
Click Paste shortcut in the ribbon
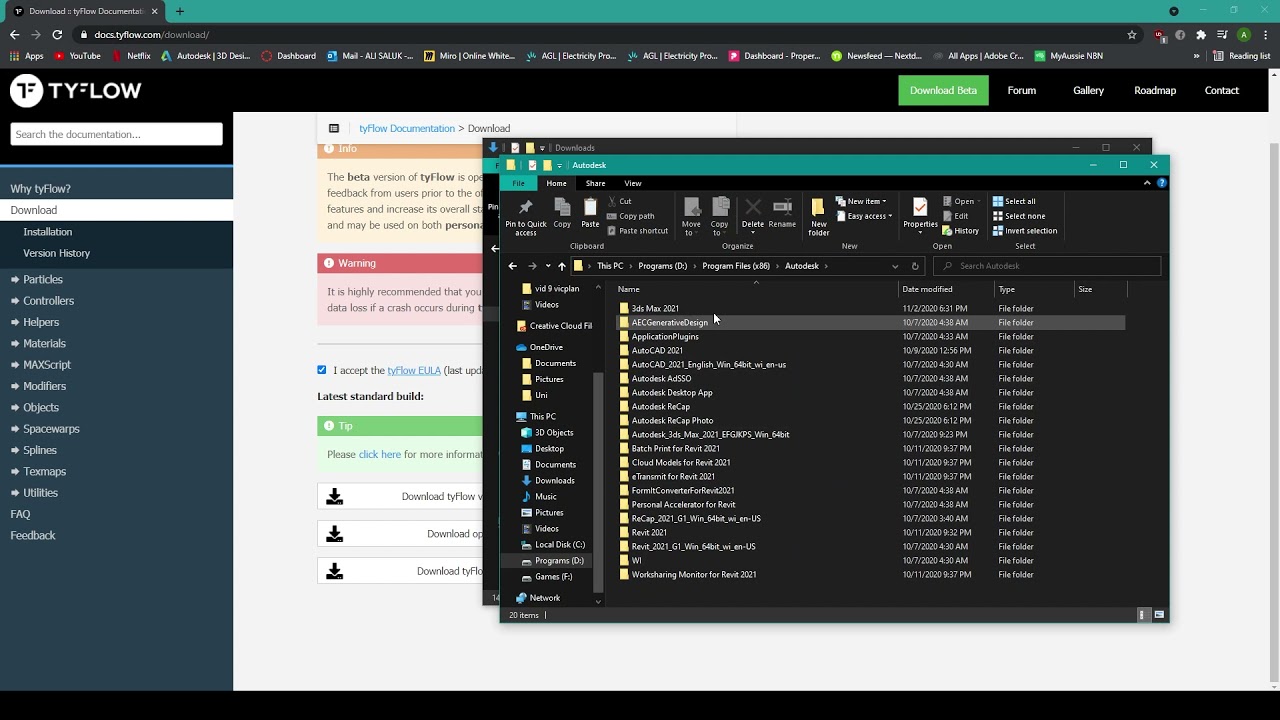click(638, 231)
